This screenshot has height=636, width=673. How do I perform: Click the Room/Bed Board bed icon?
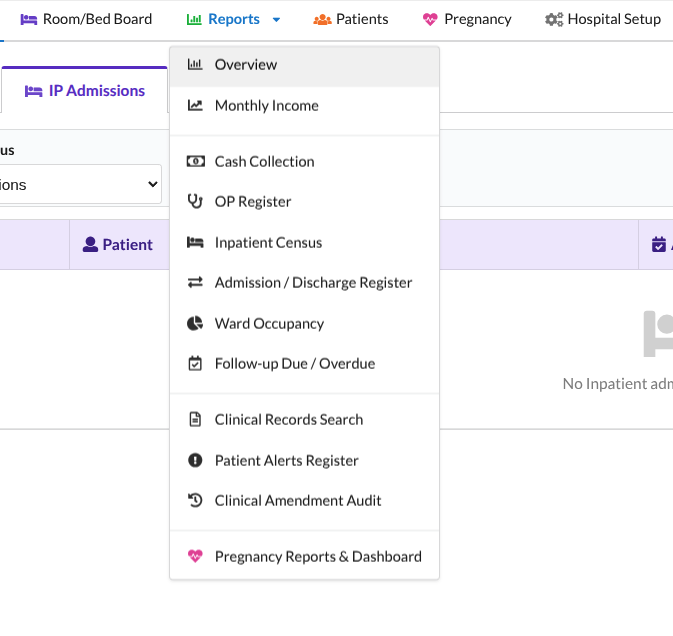pos(29,20)
